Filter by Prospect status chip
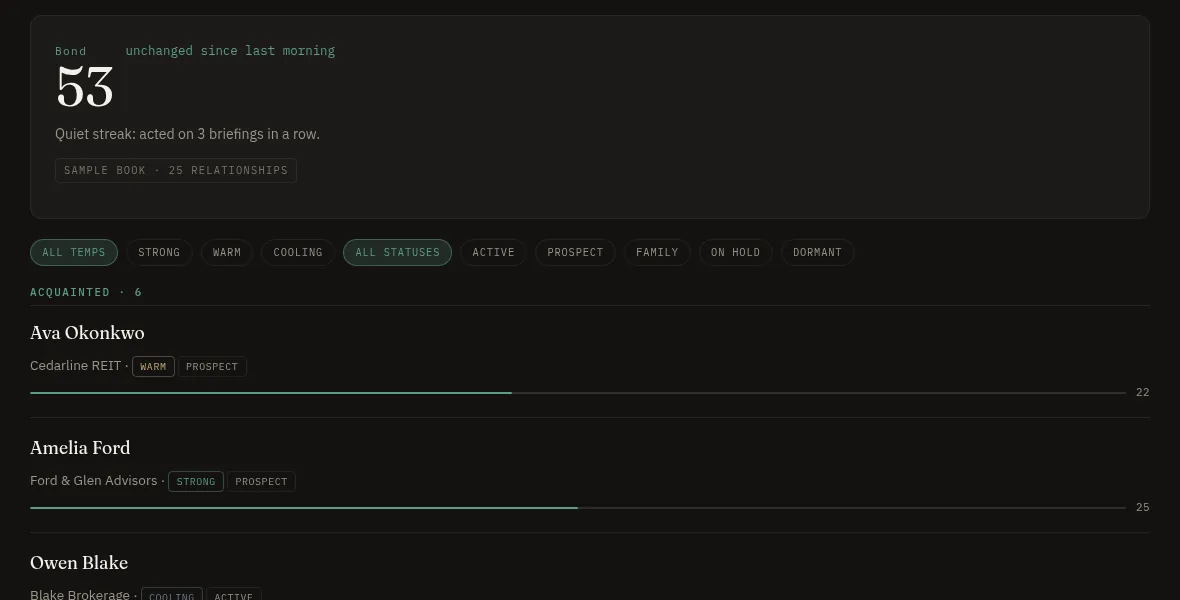 (575, 252)
